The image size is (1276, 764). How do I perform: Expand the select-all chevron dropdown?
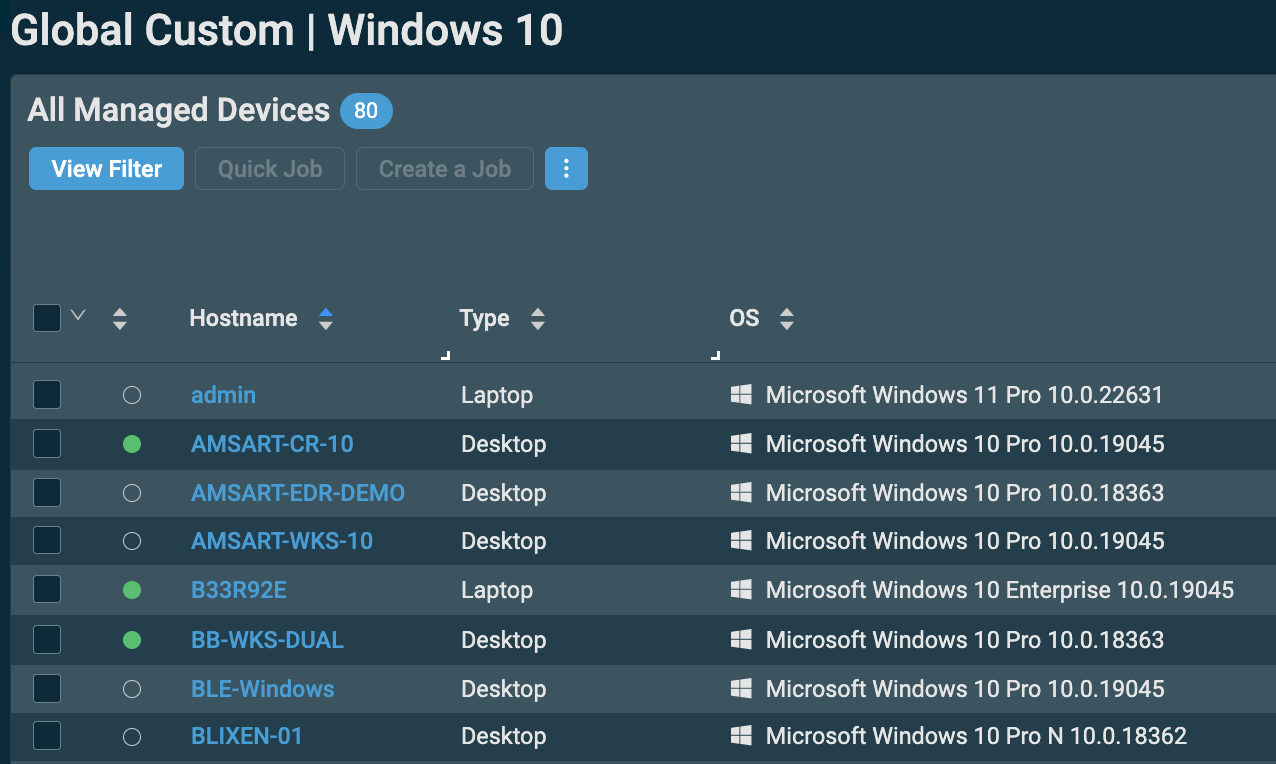(78, 316)
